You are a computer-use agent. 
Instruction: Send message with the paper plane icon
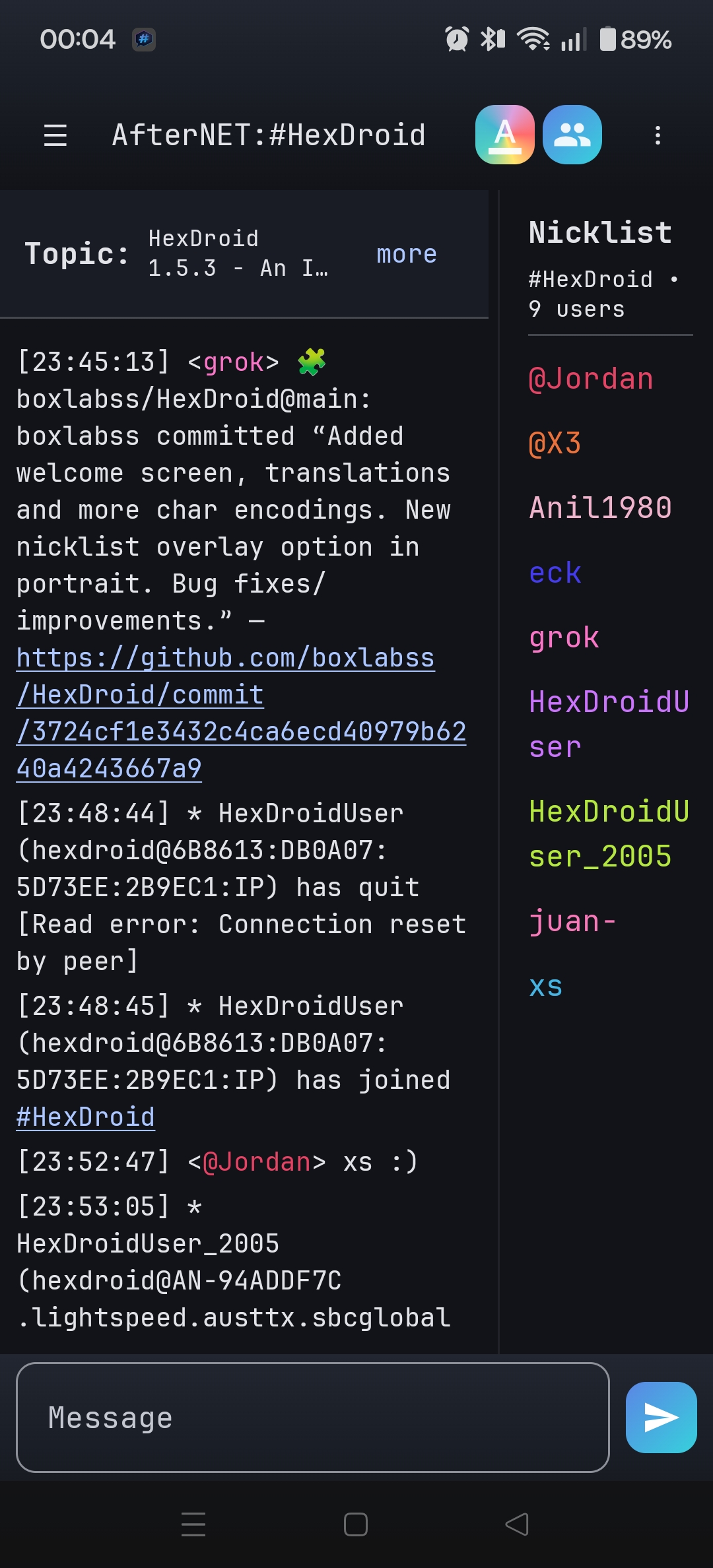click(x=661, y=1417)
